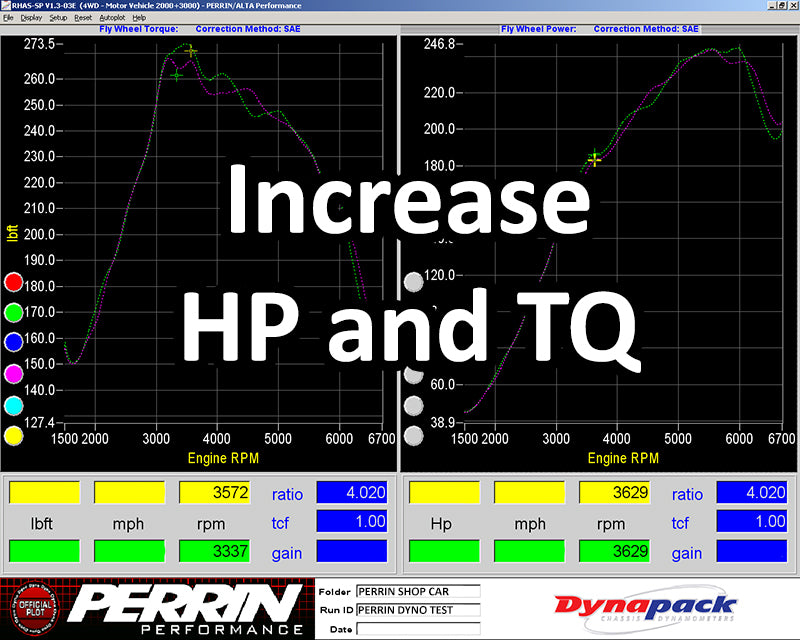Toggle the blue run indicator circle
The image size is (800, 640).
click(14, 344)
